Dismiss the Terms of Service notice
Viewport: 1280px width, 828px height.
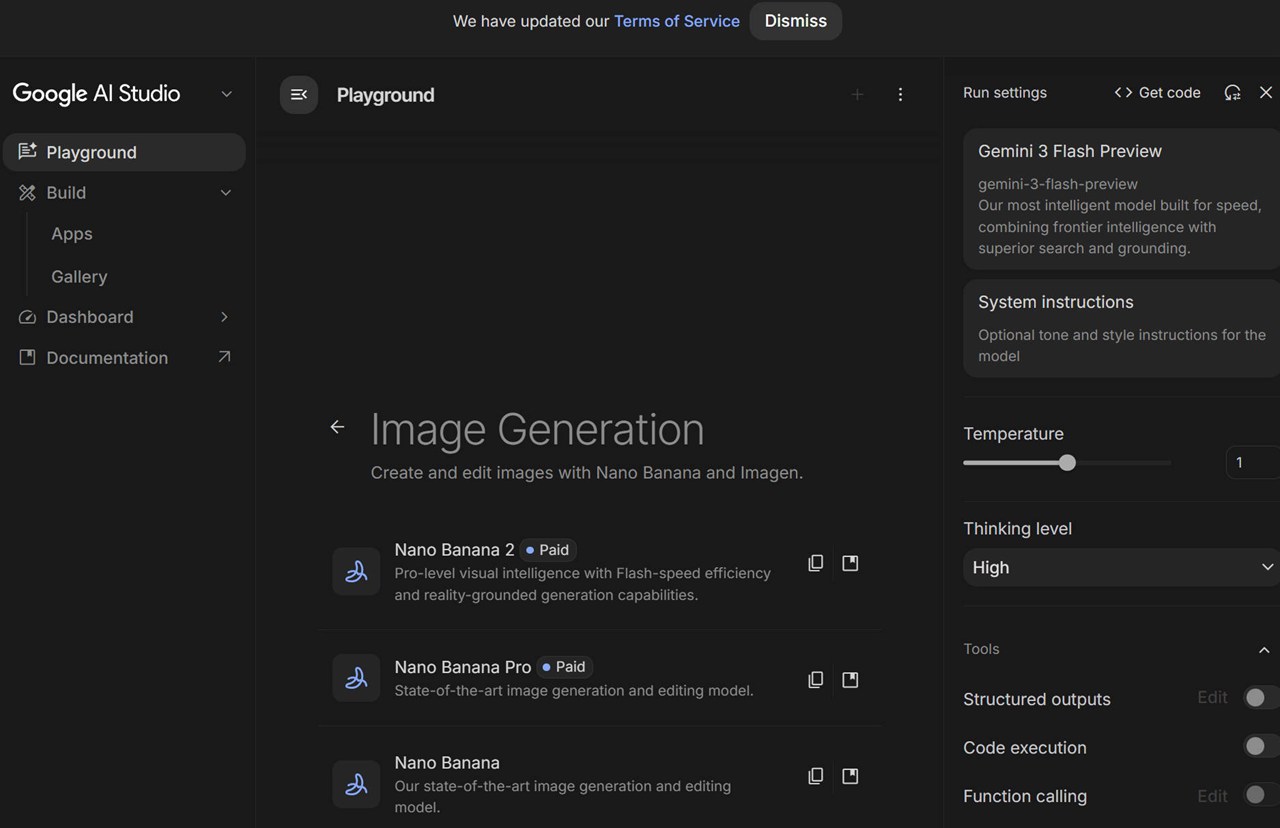(796, 21)
